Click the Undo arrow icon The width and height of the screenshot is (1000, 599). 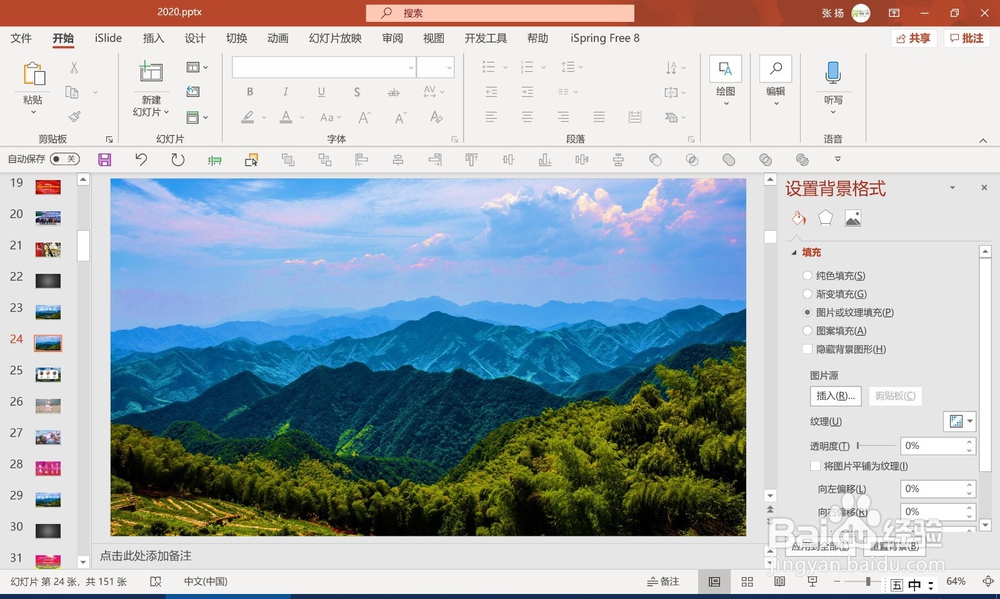pyautogui.click(x=141, y=159)
